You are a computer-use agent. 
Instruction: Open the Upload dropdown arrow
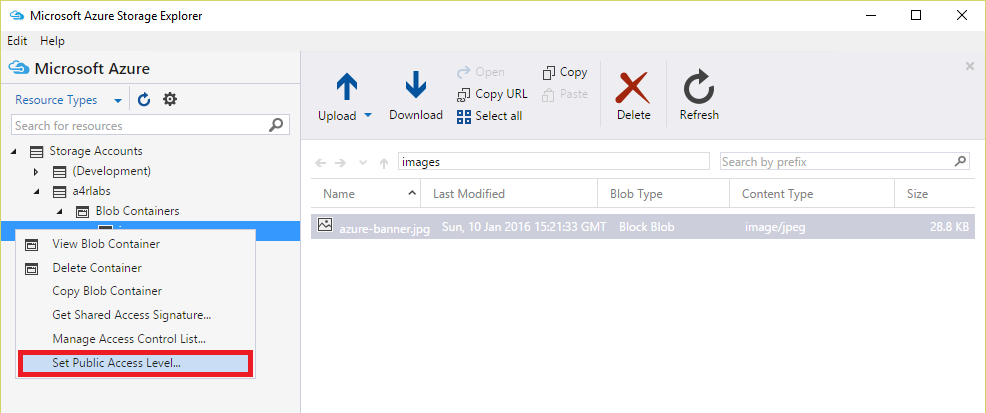click(x=368, y=116)
